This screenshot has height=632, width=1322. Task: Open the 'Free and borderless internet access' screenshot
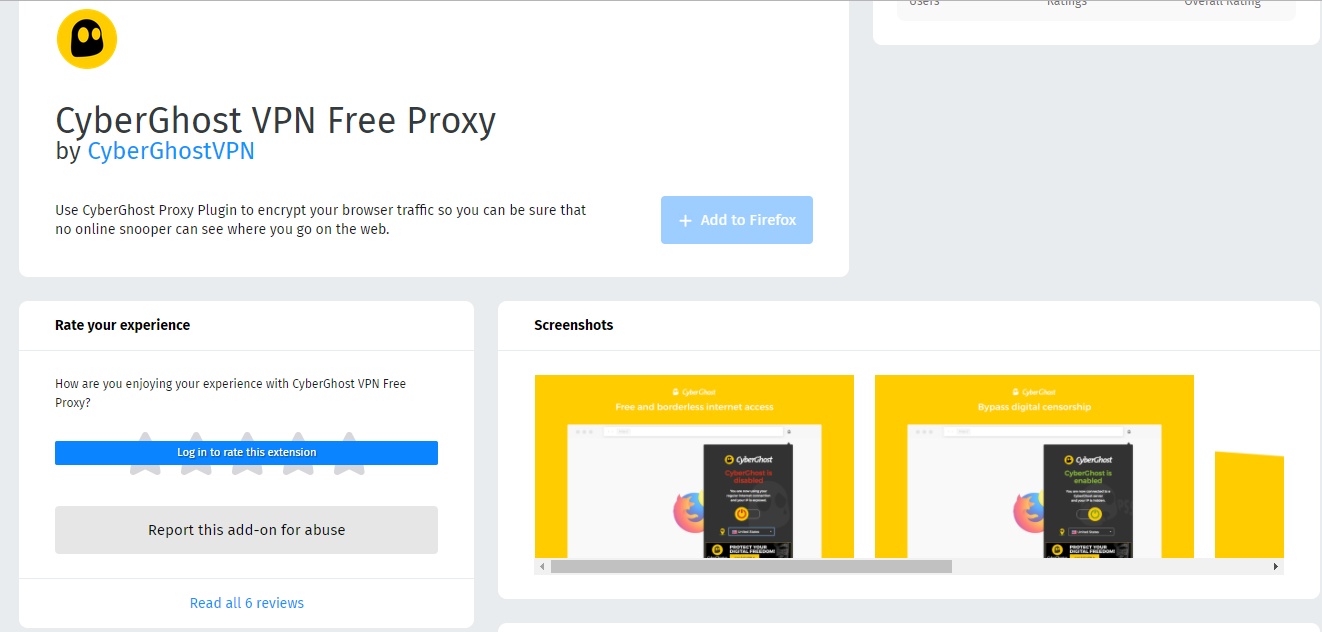click(x=694, y=466)
